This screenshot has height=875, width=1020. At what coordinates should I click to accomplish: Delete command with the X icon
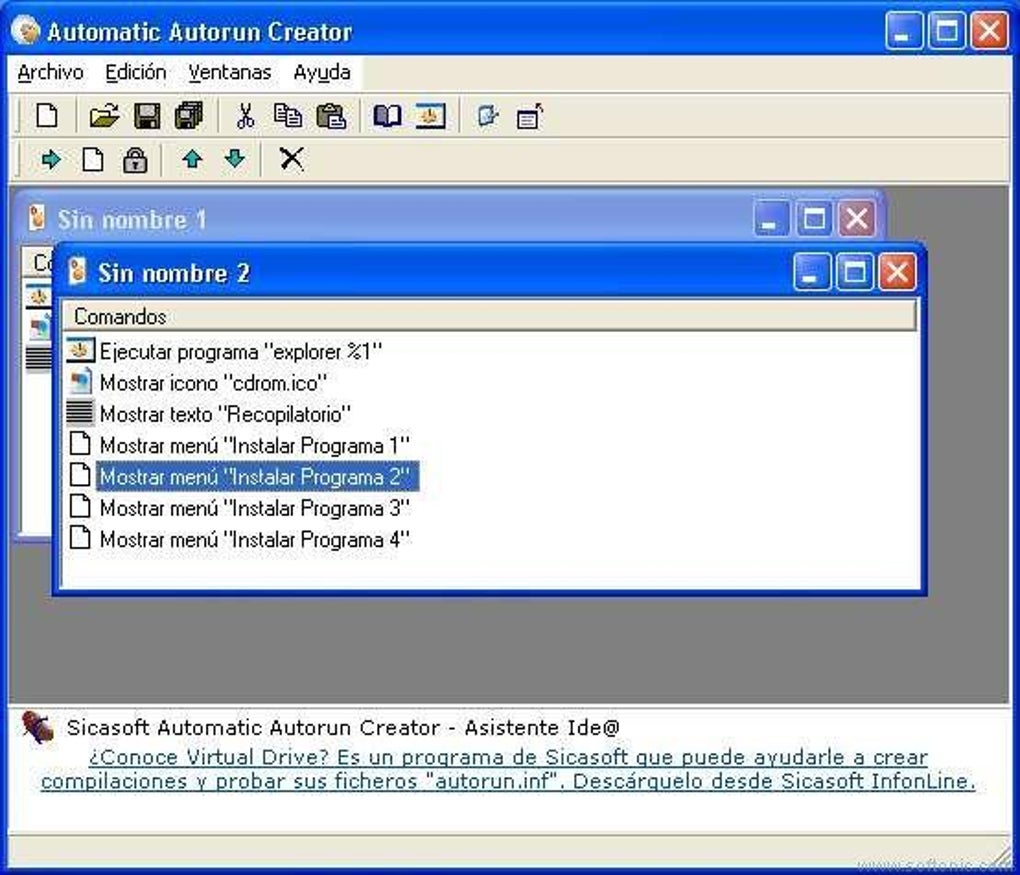click(x=291, y=159)
